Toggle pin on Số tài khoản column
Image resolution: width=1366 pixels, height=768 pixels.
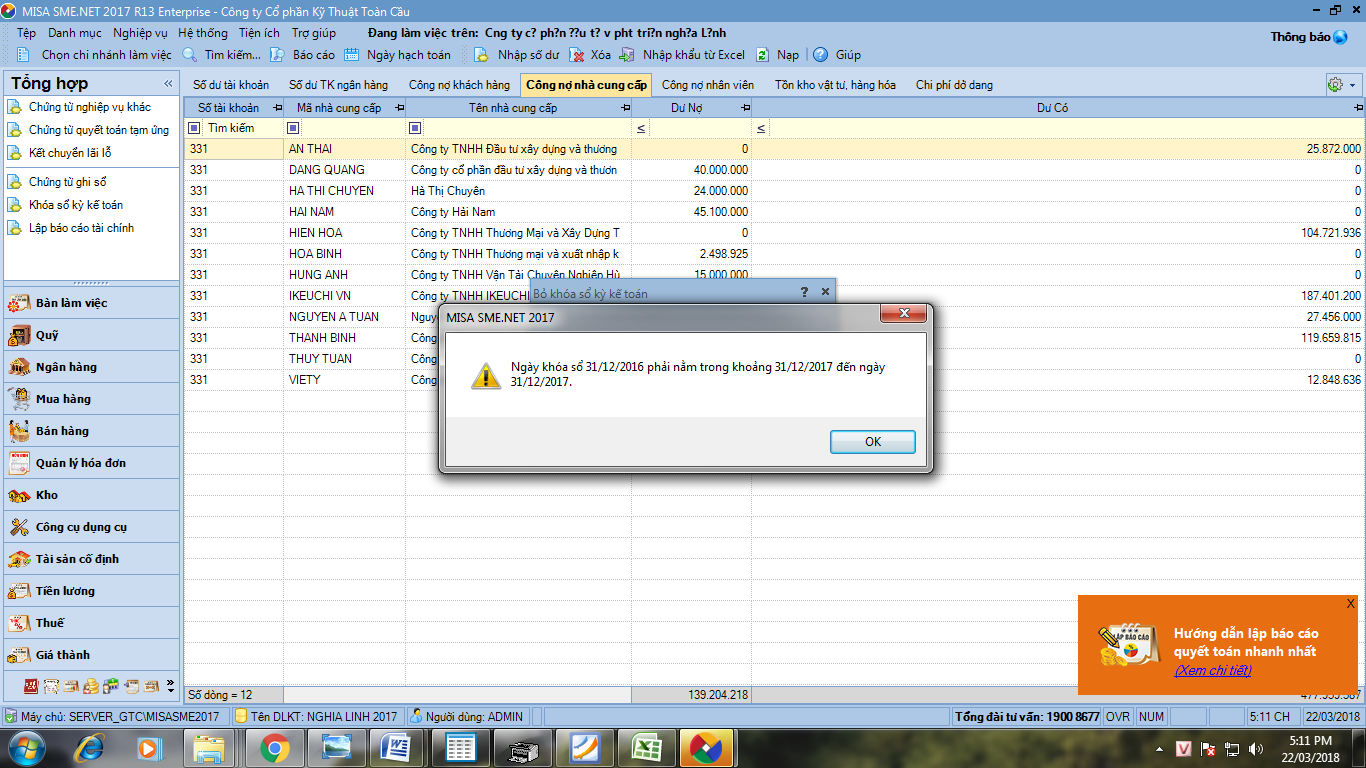[x=277, y=108]
